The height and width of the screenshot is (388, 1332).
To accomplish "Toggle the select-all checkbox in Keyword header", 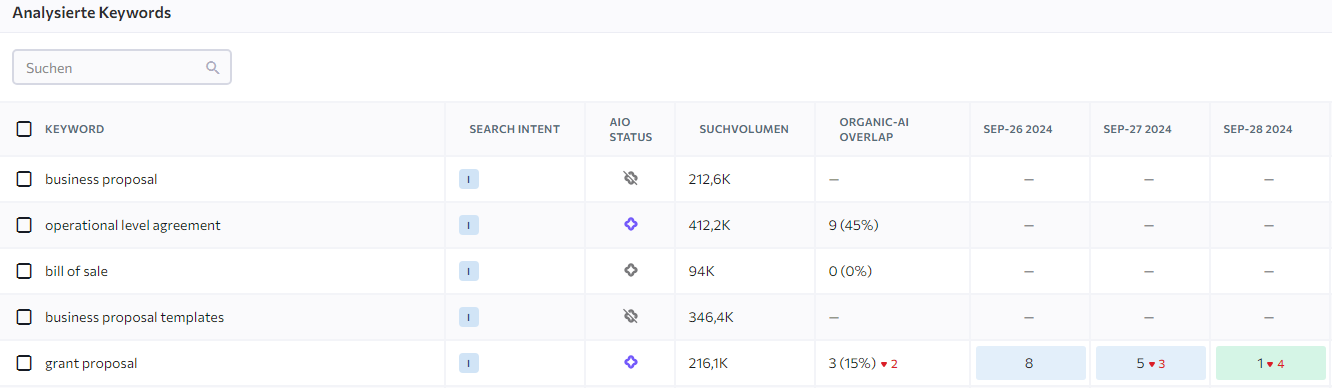I will pyautogui.click(x=24, y=129).
